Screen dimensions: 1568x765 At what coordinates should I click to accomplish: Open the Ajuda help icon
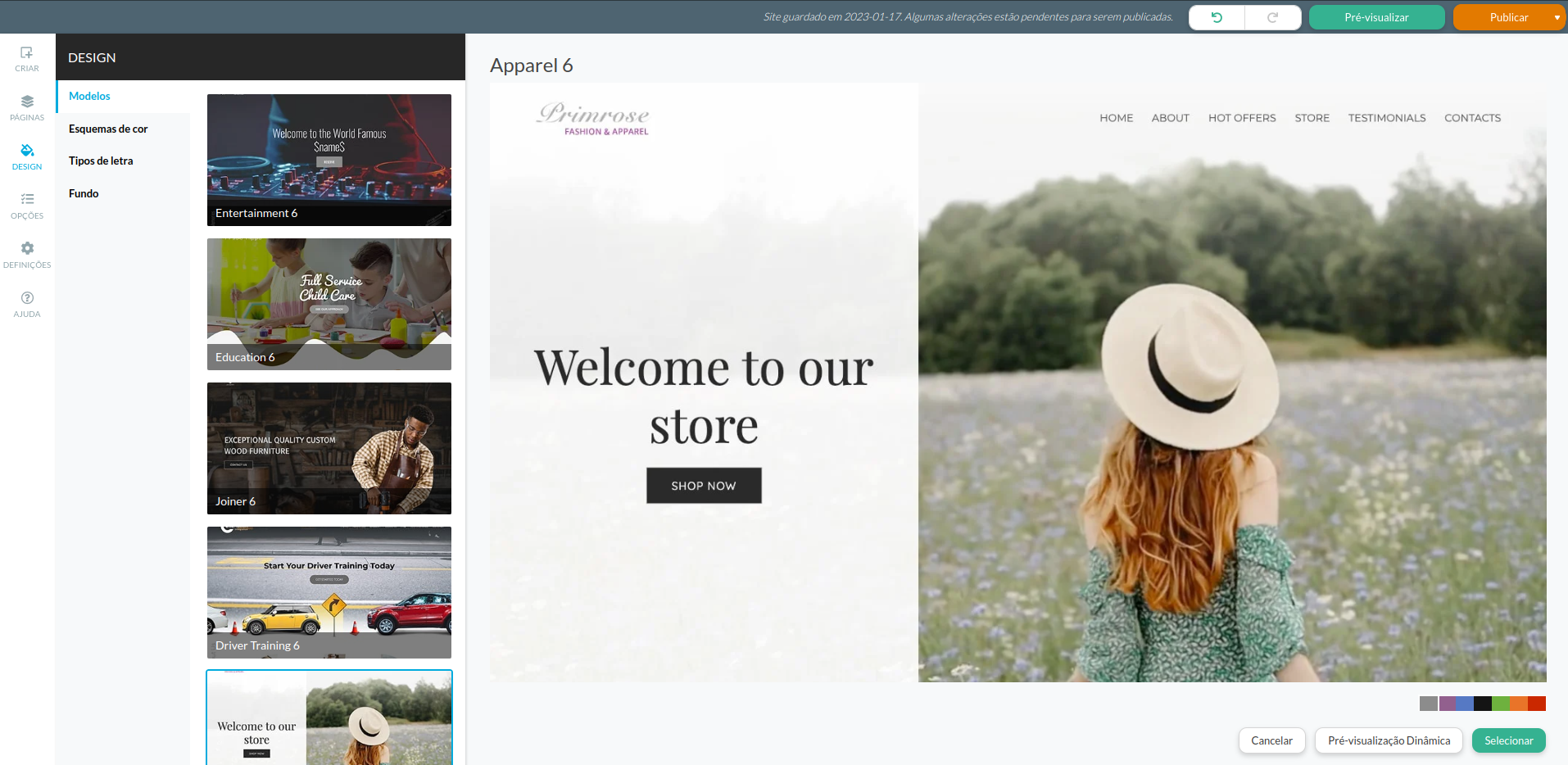[x=27, y=303]
